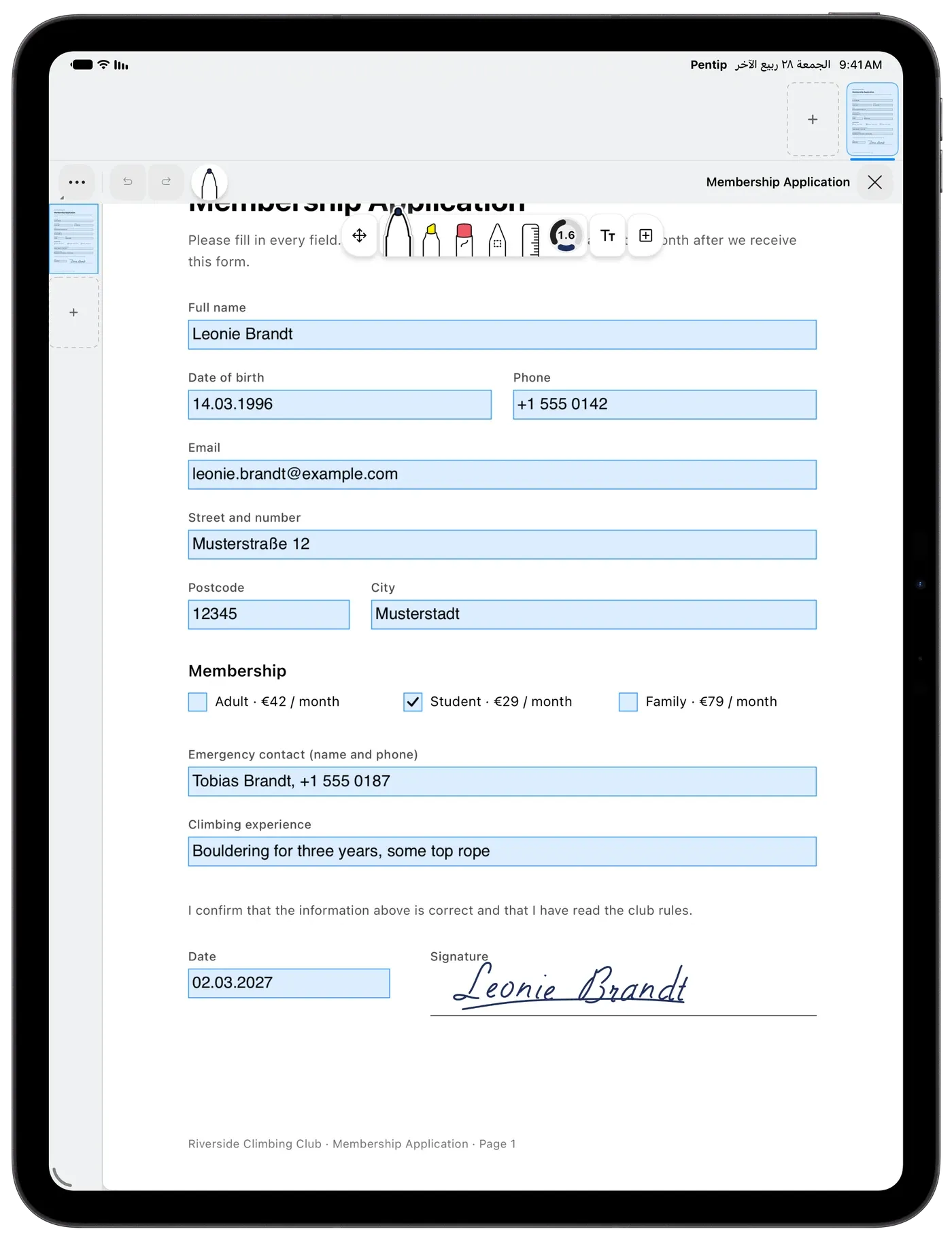Tap the round pen tool button beside redo

(209, 182)
